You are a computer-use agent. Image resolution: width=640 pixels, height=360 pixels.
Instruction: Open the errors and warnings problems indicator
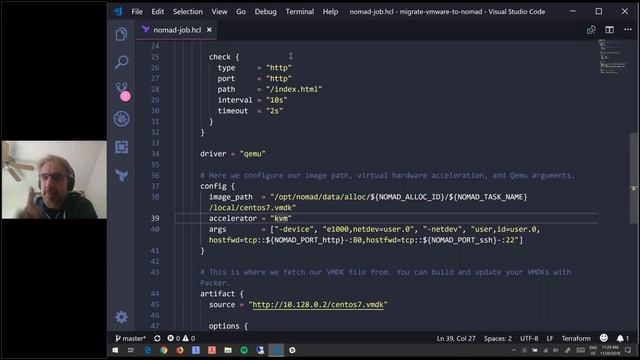click(181, 338)
